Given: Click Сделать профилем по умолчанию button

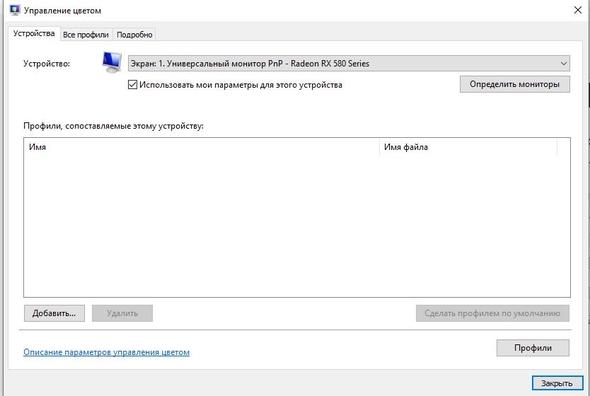Looking at the screenshot, I should (492, 313).
